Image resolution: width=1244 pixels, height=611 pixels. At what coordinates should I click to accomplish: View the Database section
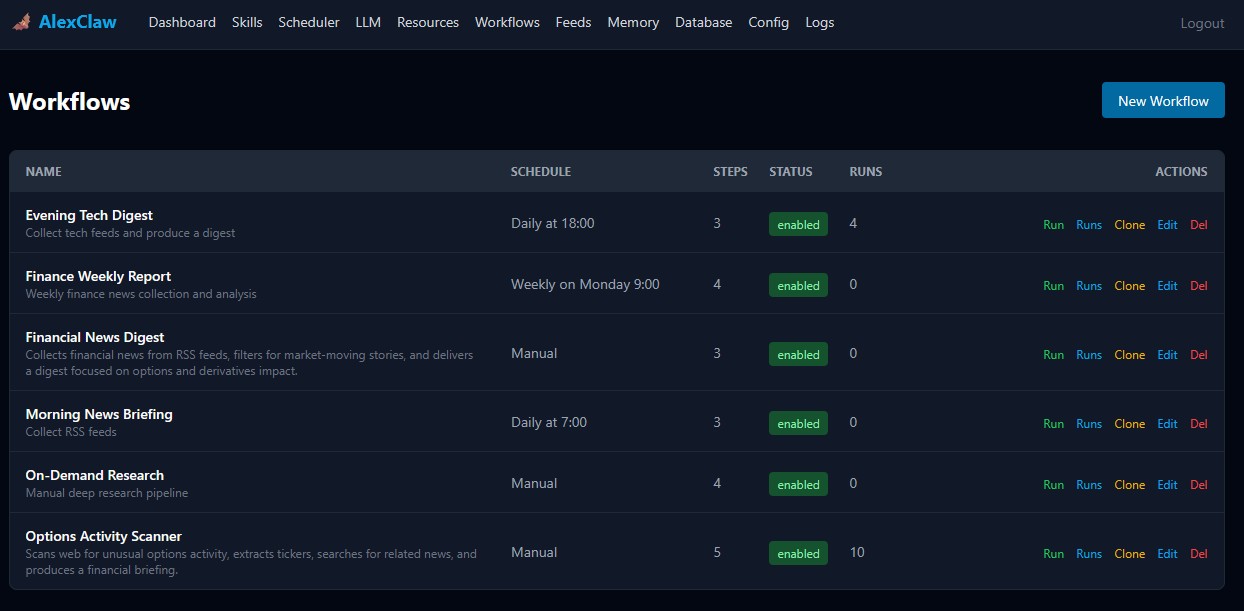coord(703,22)
